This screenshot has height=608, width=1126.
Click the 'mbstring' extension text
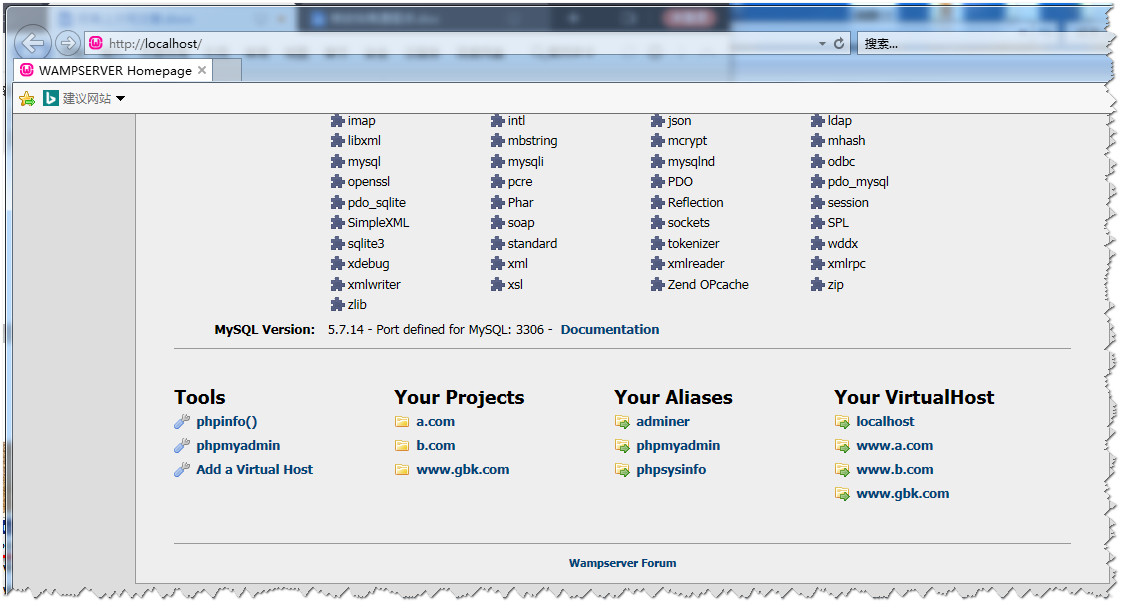[532, 141]
